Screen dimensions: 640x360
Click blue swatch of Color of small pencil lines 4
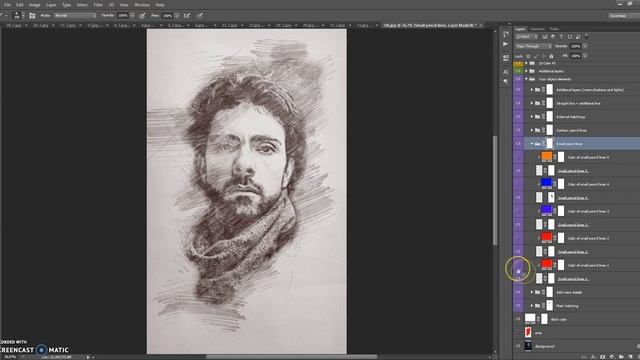point(547,183)
